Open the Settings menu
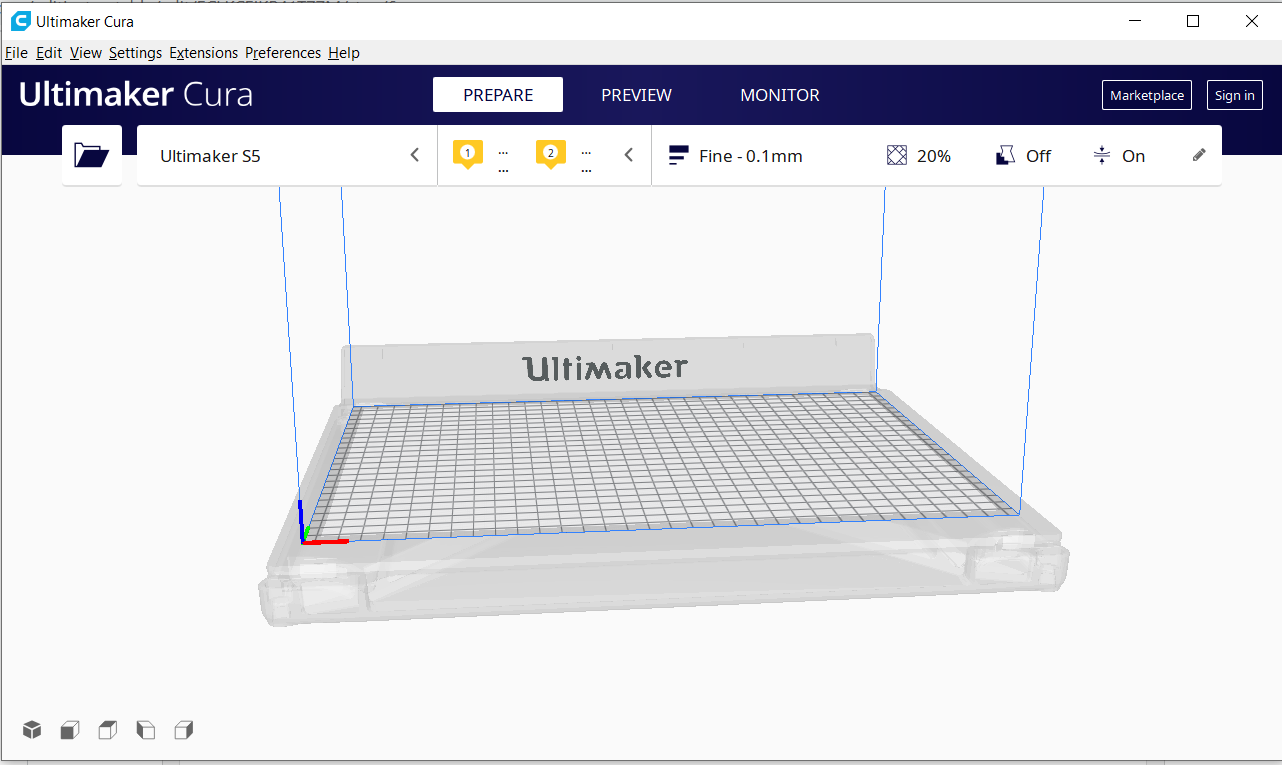The height and width of the screenshot is (765, 1282). 135,53
